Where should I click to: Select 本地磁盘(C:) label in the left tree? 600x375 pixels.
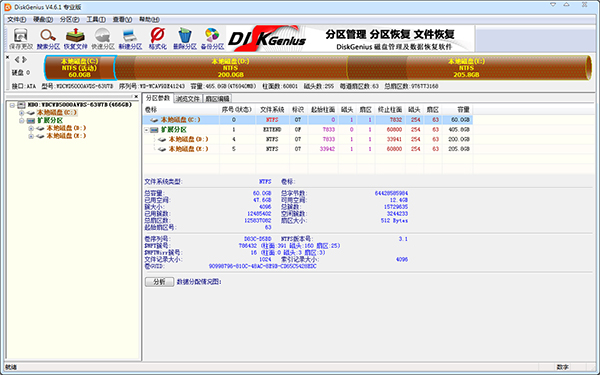point(57,113)
